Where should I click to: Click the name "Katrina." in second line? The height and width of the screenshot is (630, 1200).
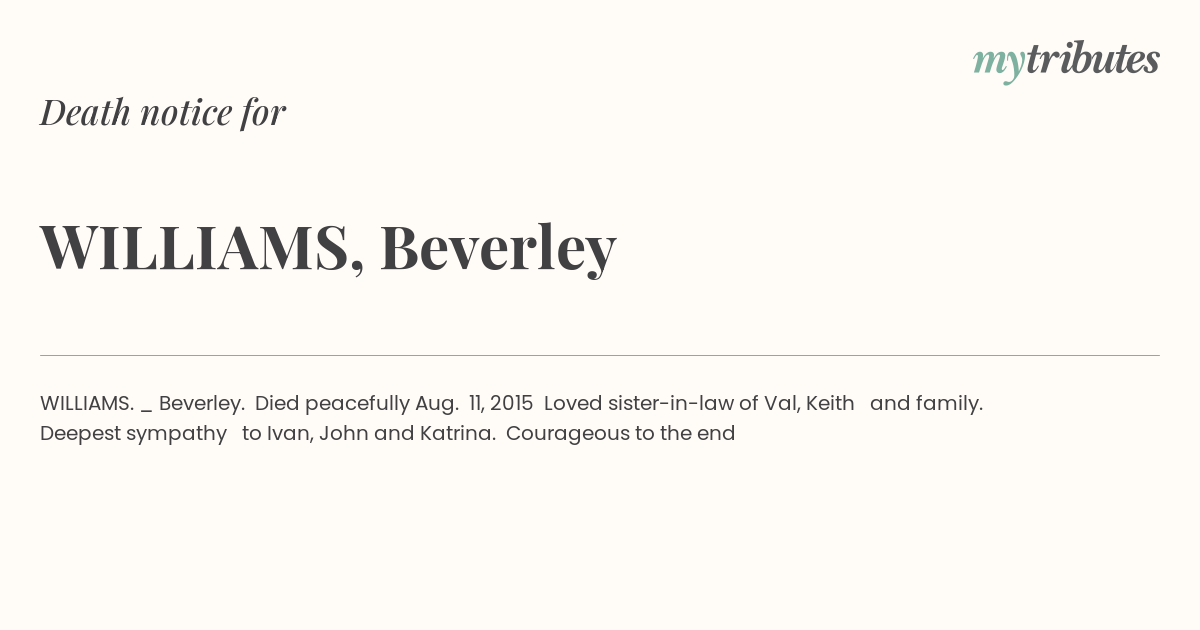coord(454,433)
